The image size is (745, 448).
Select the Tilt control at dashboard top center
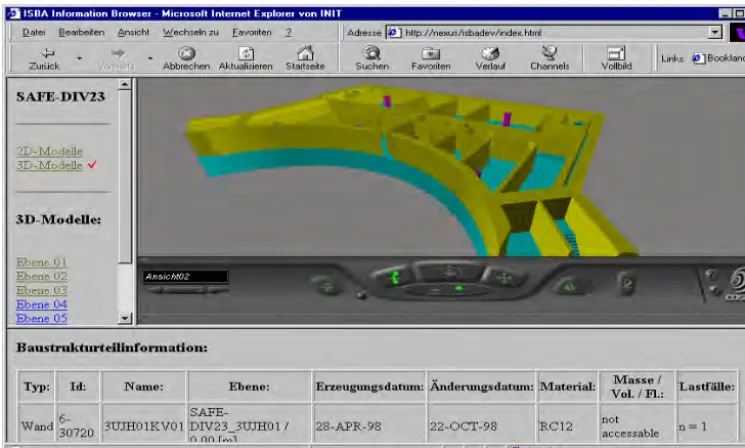[x=449, y=271]
